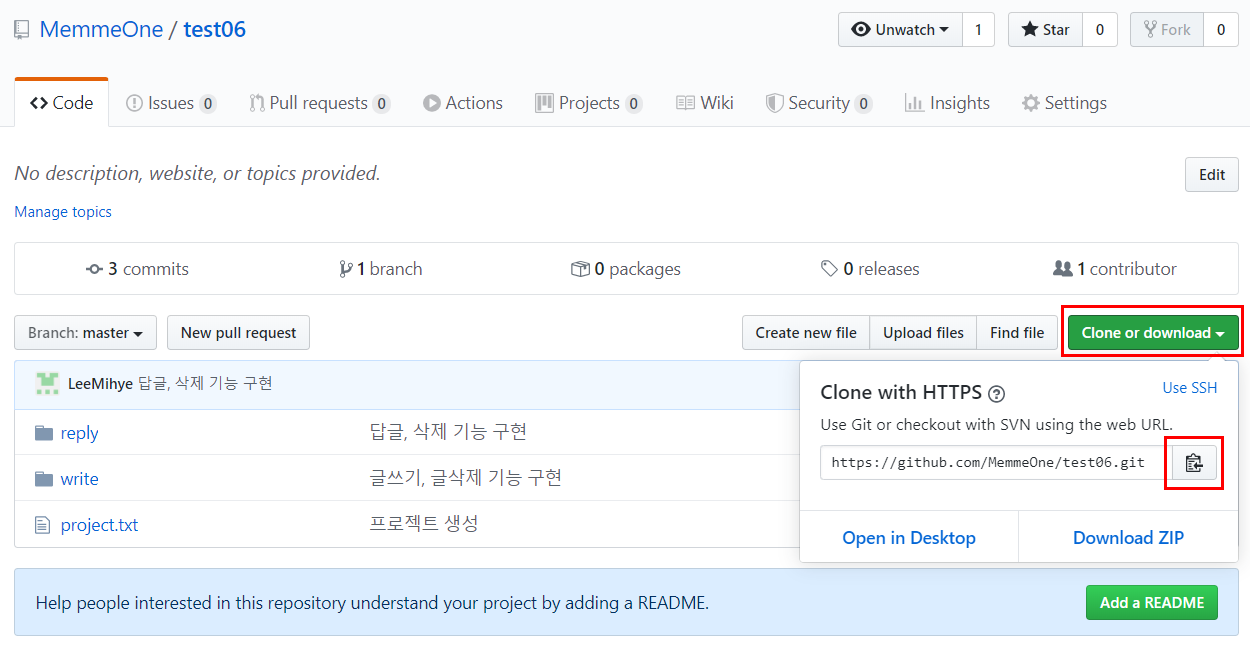Open commit message '글쓰기, 글삭제 기능 구현'
1250x659 pixels.
(x=466, y=478)
